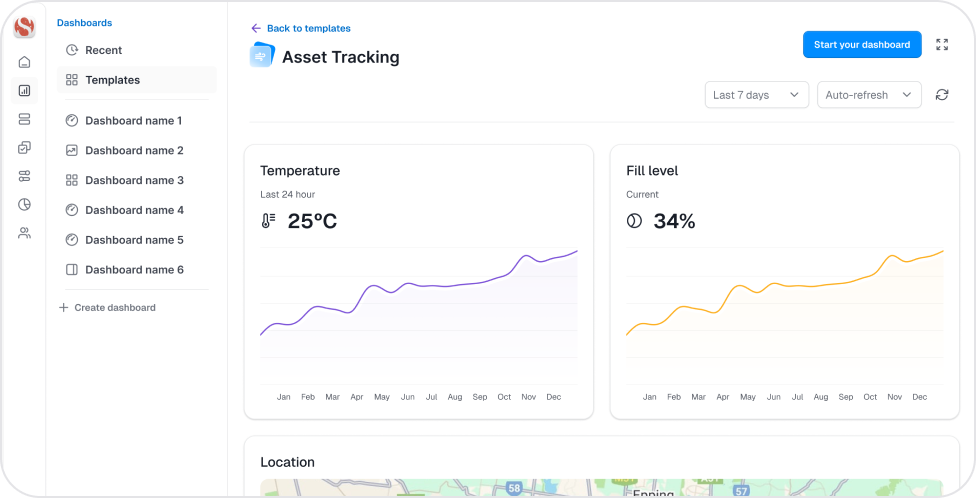
Task: Open the Recent menu item
Action: point(137,50)
